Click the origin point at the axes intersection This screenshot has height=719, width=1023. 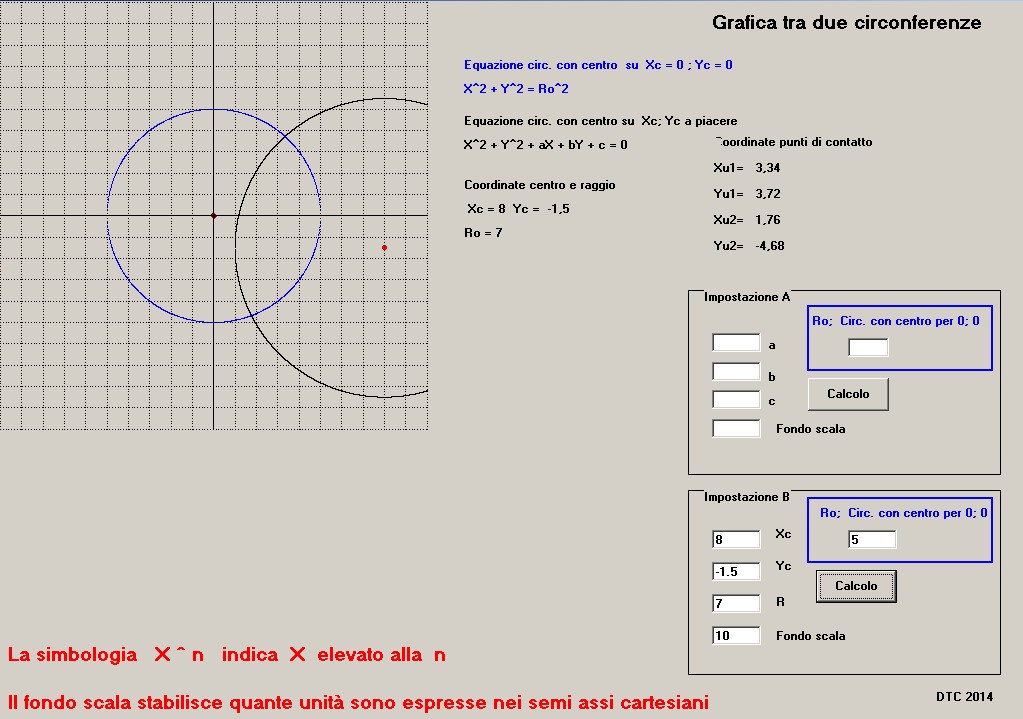click(213, 215)
